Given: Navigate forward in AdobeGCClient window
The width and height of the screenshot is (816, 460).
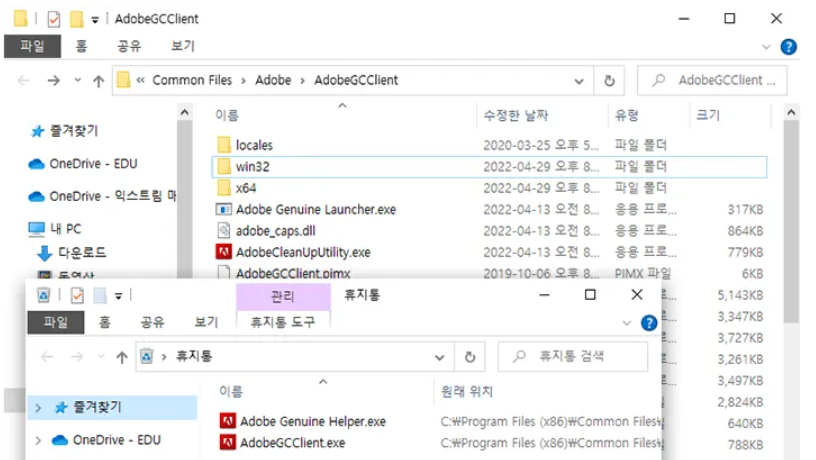Looking at the screenshot, I should (53, 81).
